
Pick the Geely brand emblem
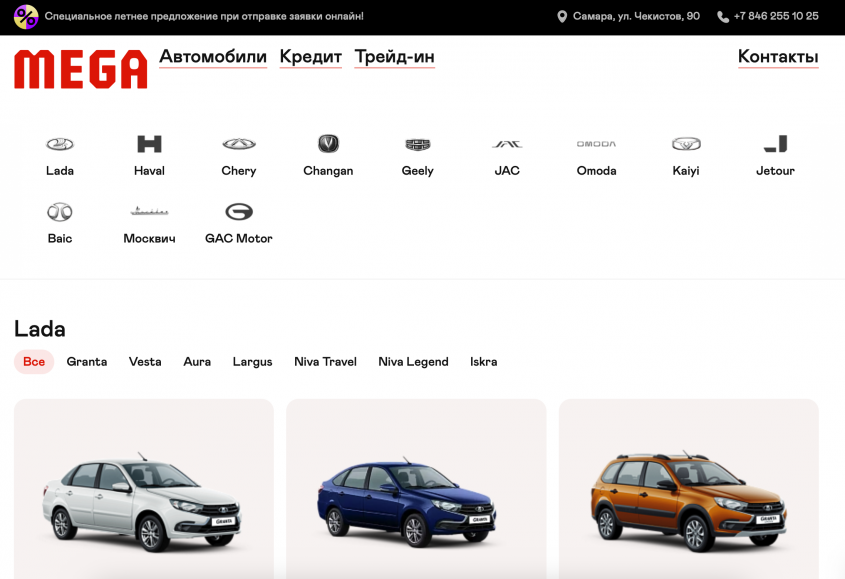pyautogui.click(x=417, y=144)
